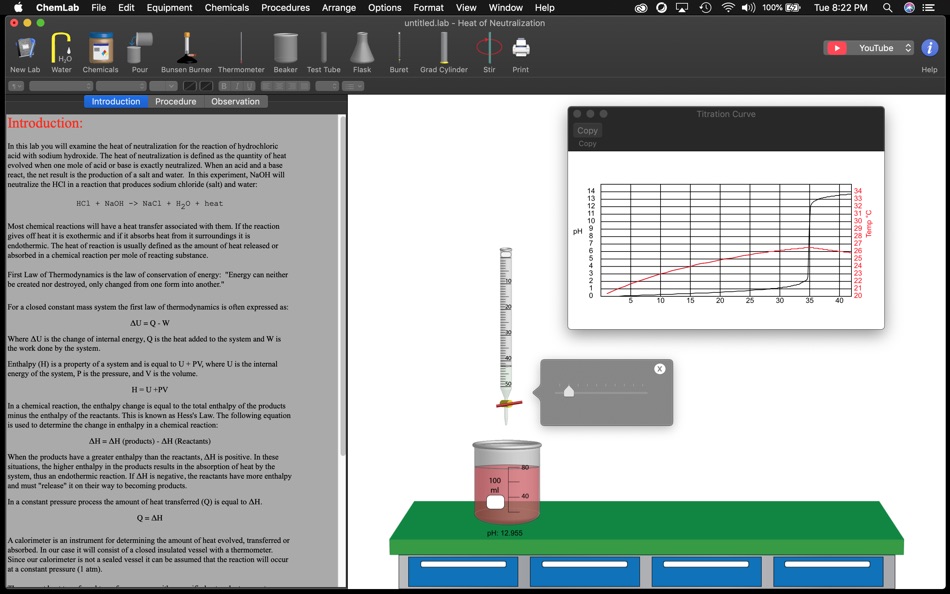
Task: Open Siri from the menu bar
Action: [909, 8]
